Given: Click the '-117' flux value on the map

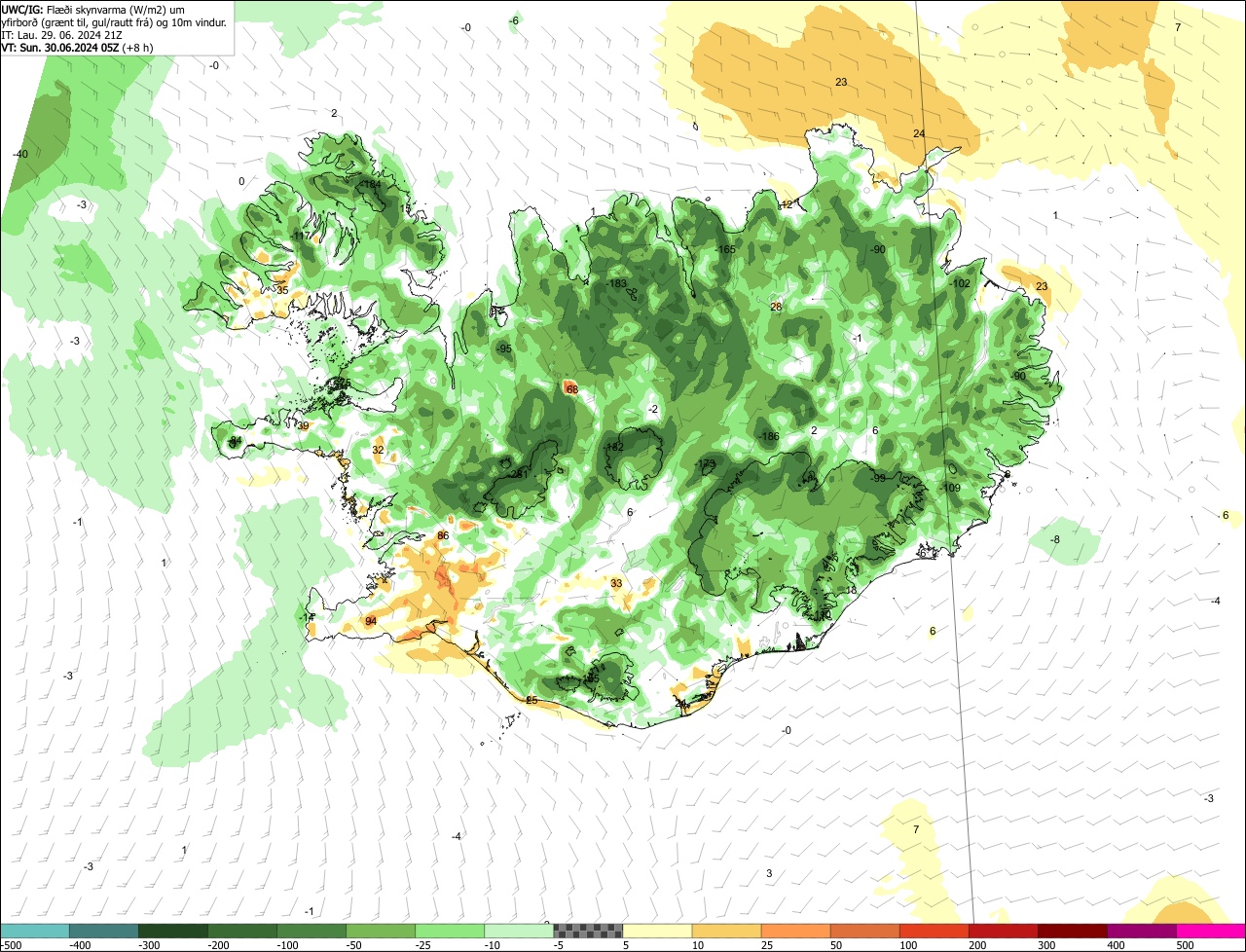Looking at the screenshot, I should (300, 237).
